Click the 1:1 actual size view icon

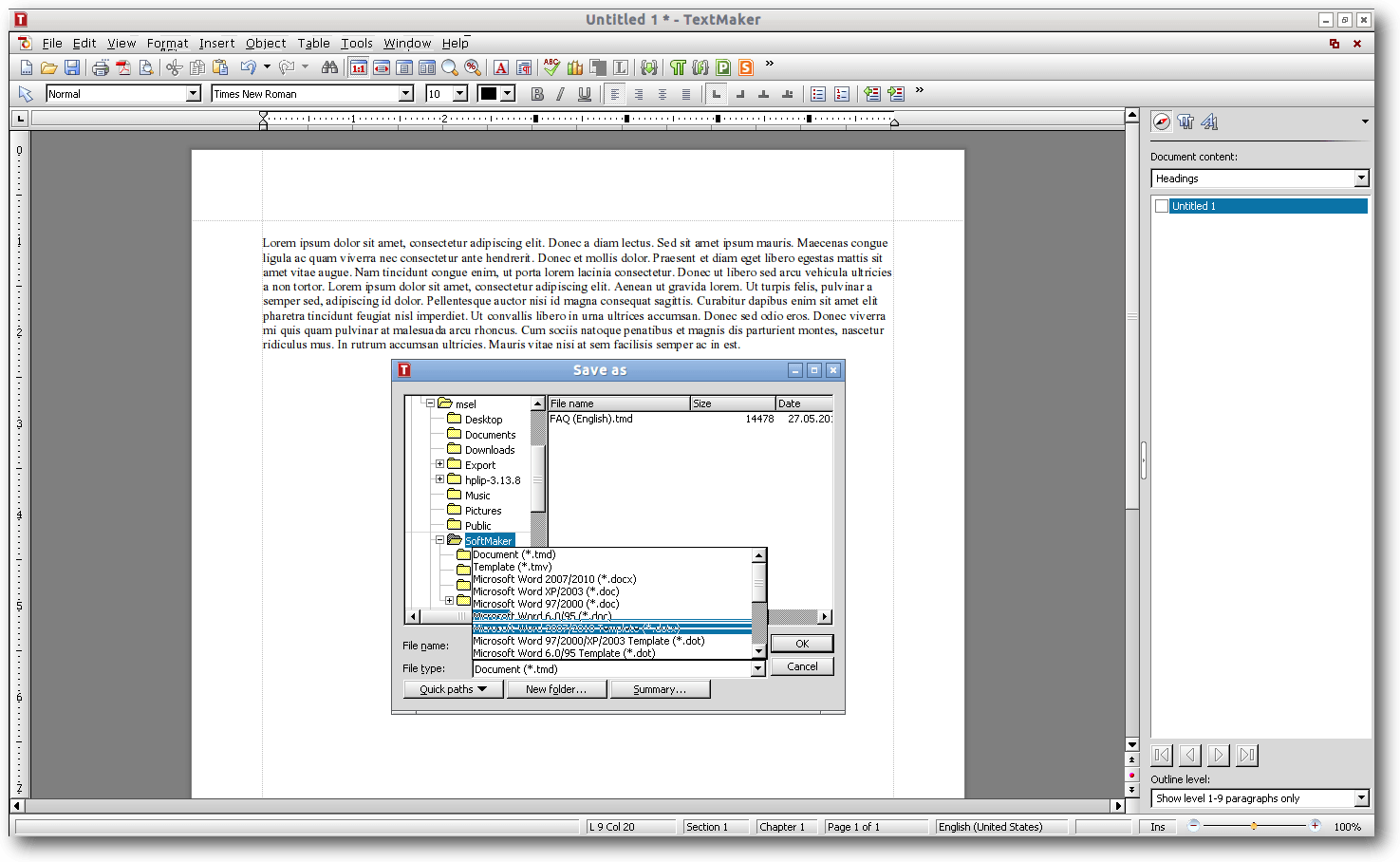click(359, 67)
